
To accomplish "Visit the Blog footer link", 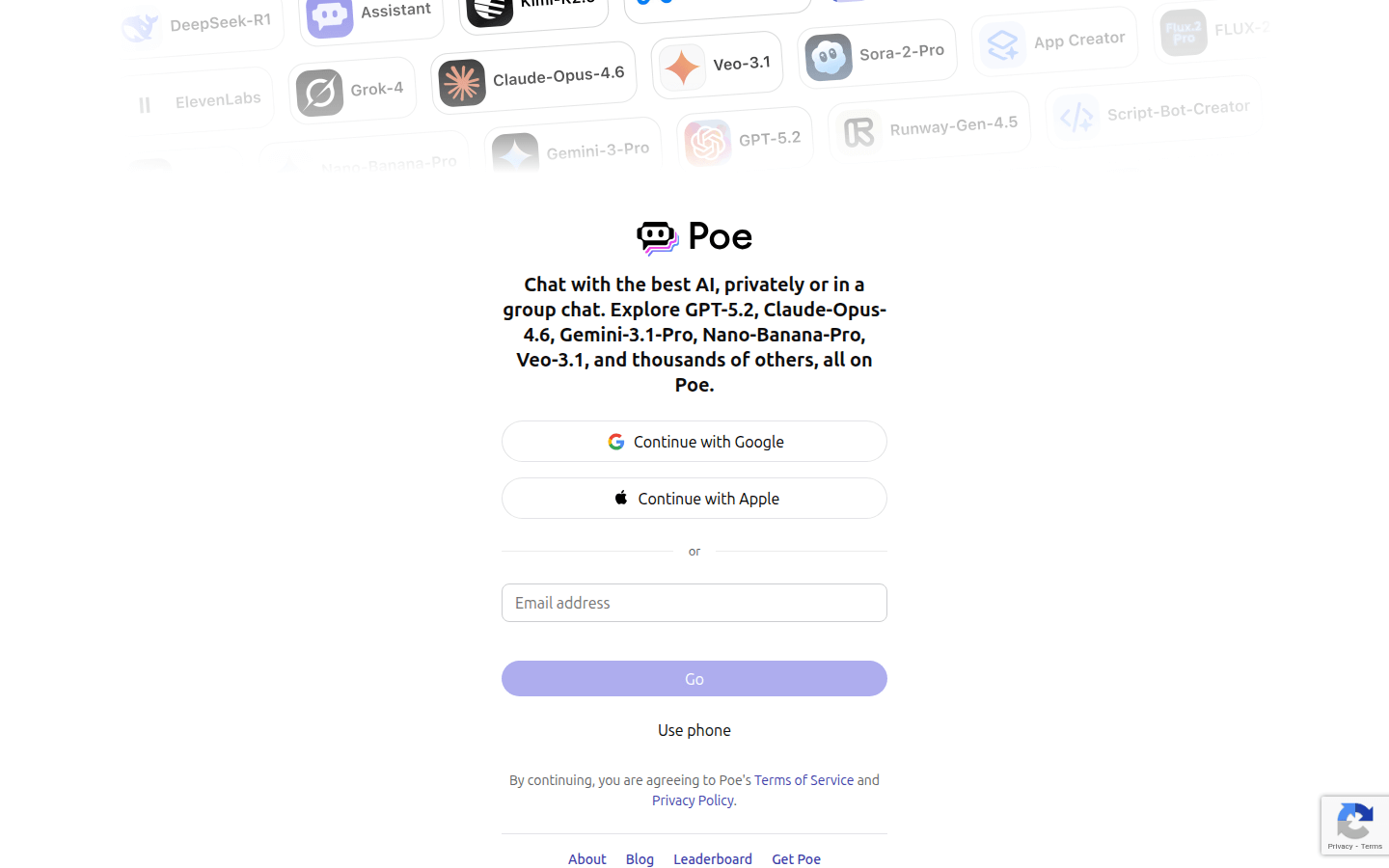I will [x=640, y=859].
